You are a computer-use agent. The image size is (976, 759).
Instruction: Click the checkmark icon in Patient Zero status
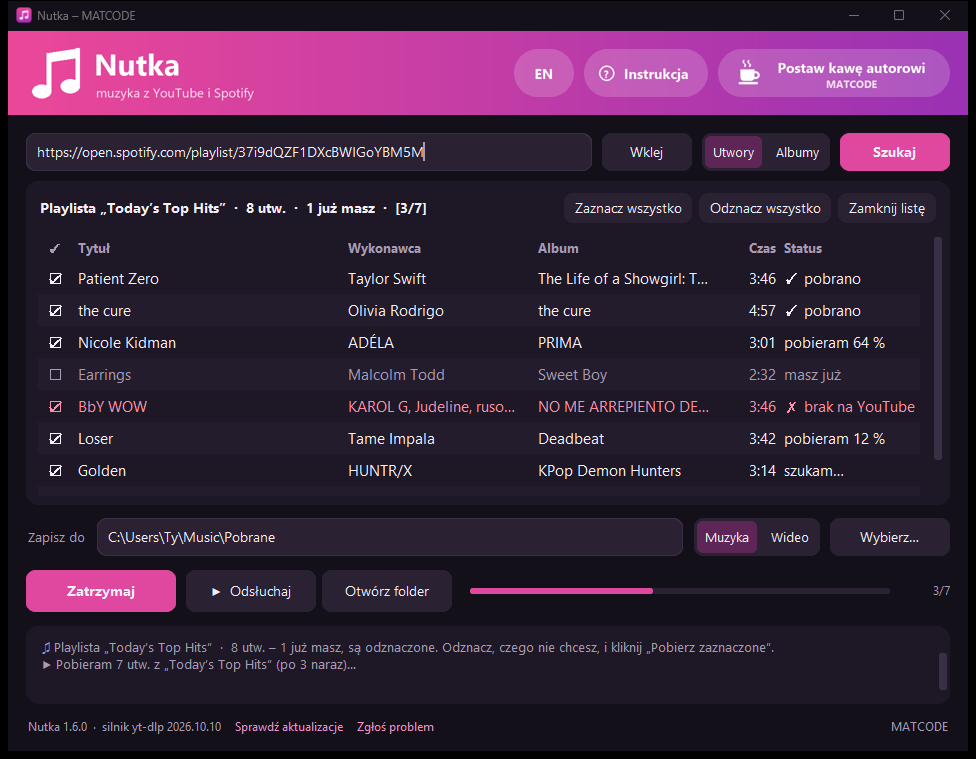791,279
